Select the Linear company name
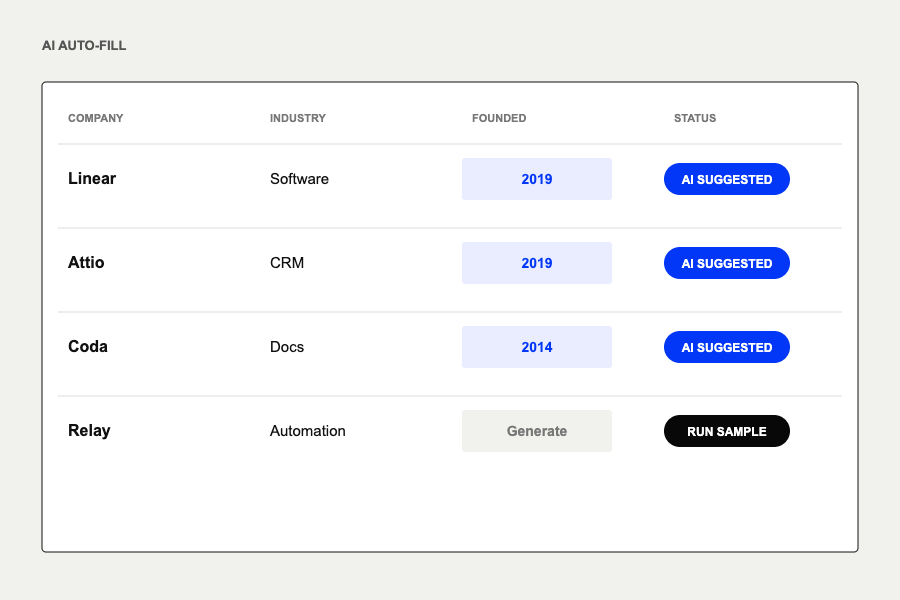The image size is (900, 600). tap(92, 179)
